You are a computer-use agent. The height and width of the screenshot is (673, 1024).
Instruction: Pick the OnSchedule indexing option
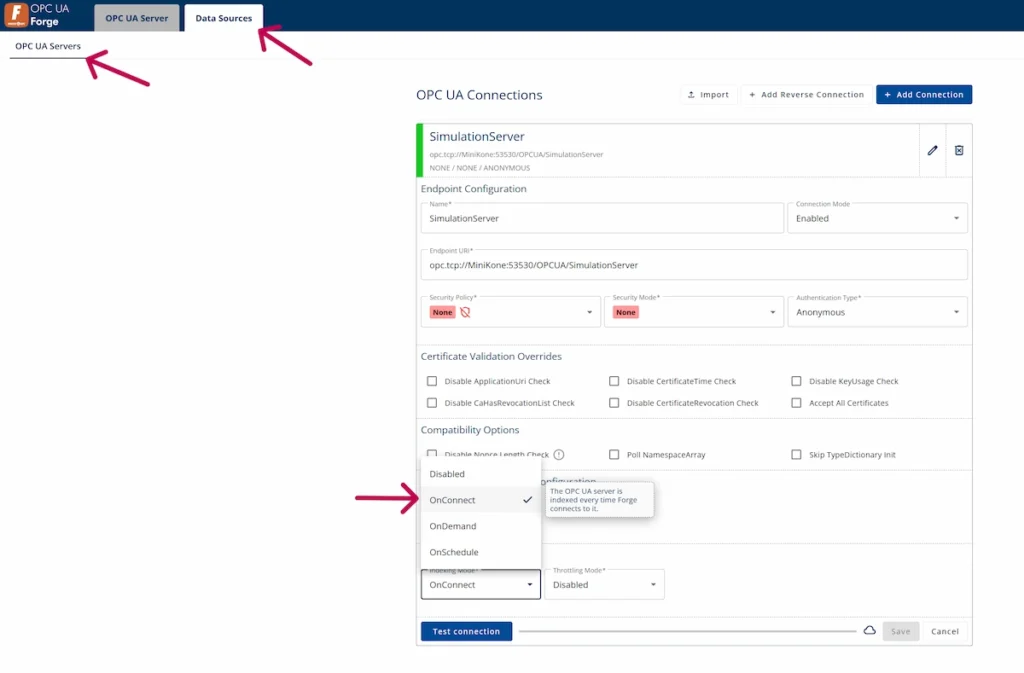pyautogui.click(x=481, y=552)
